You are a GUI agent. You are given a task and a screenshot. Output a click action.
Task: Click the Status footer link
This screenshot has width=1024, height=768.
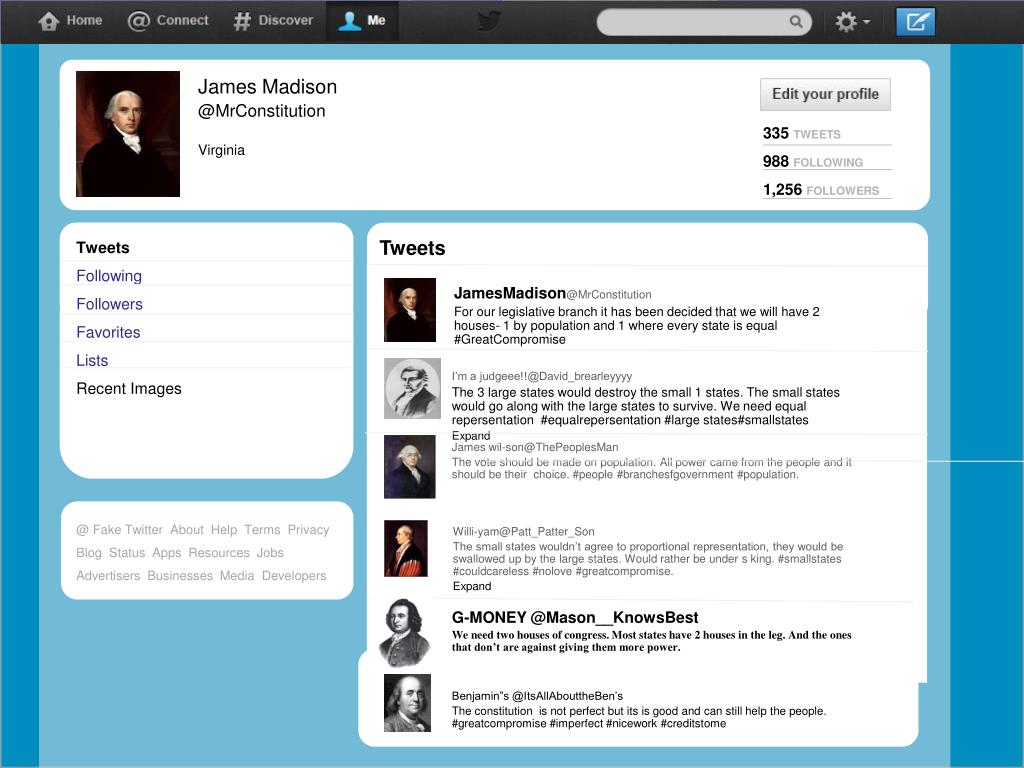[x=127, y=552]
